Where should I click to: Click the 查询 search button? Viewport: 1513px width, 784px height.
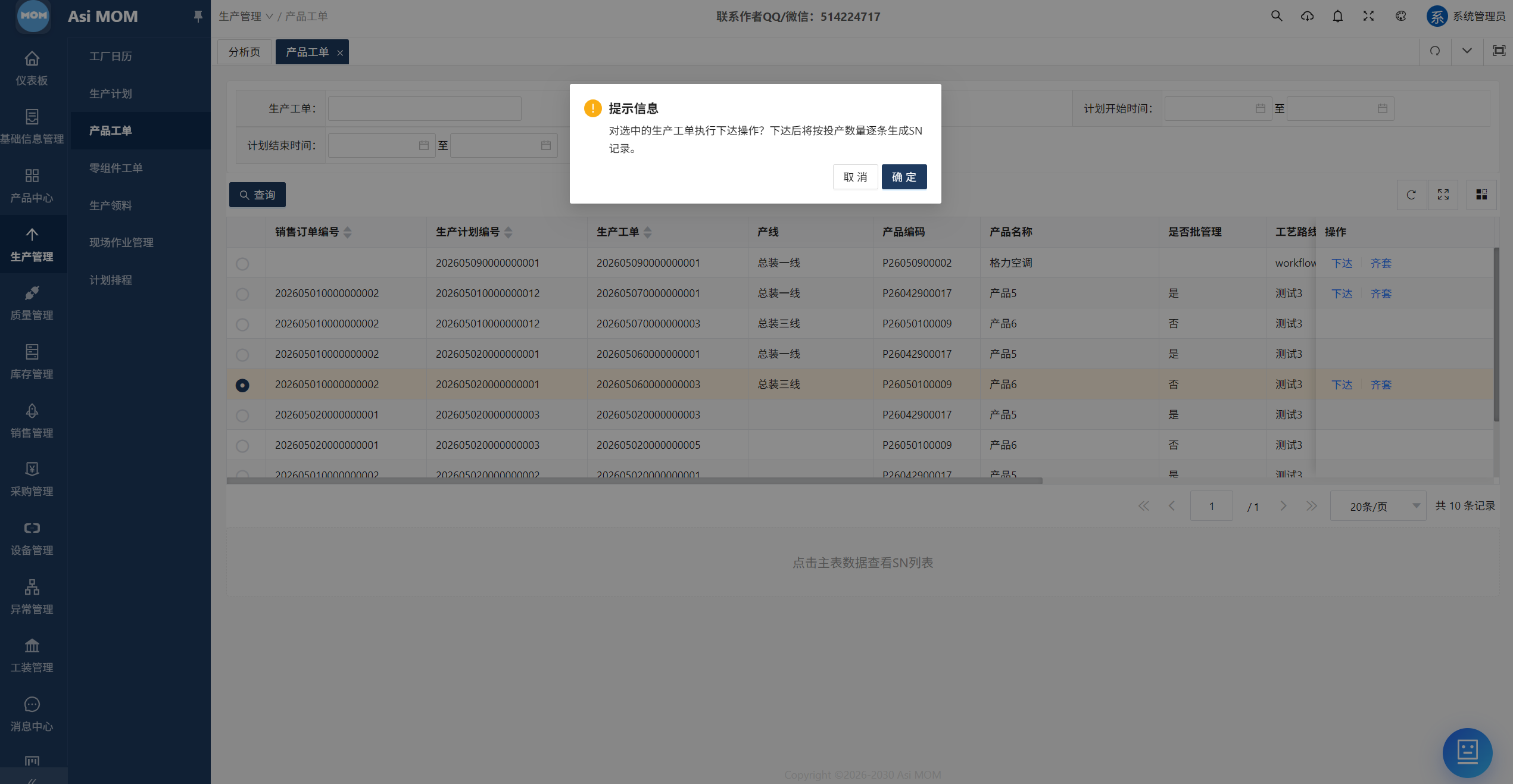(x=257, y=195)
